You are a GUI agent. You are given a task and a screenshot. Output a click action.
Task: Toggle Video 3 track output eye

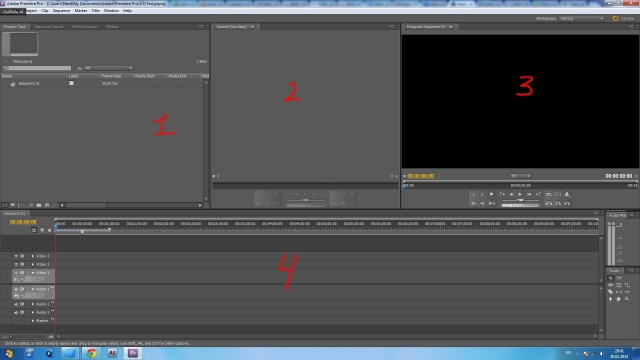16,256
